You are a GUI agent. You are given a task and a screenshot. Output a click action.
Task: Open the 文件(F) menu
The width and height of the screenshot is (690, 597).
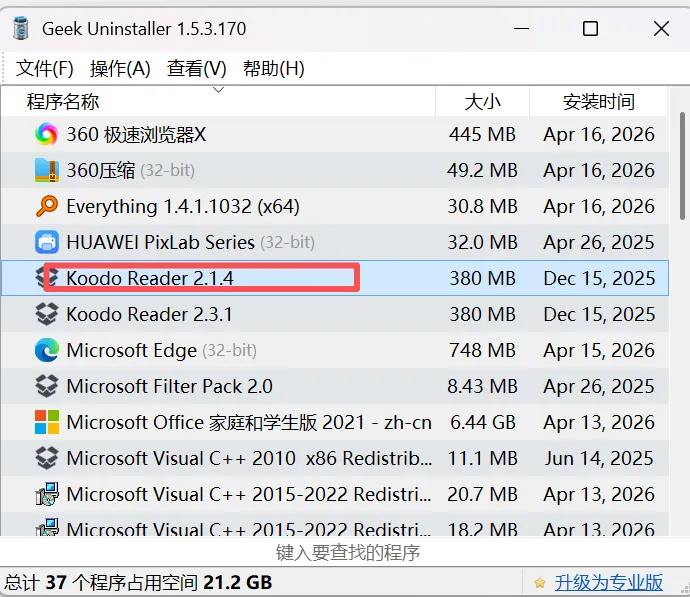[x=44, y=69]
